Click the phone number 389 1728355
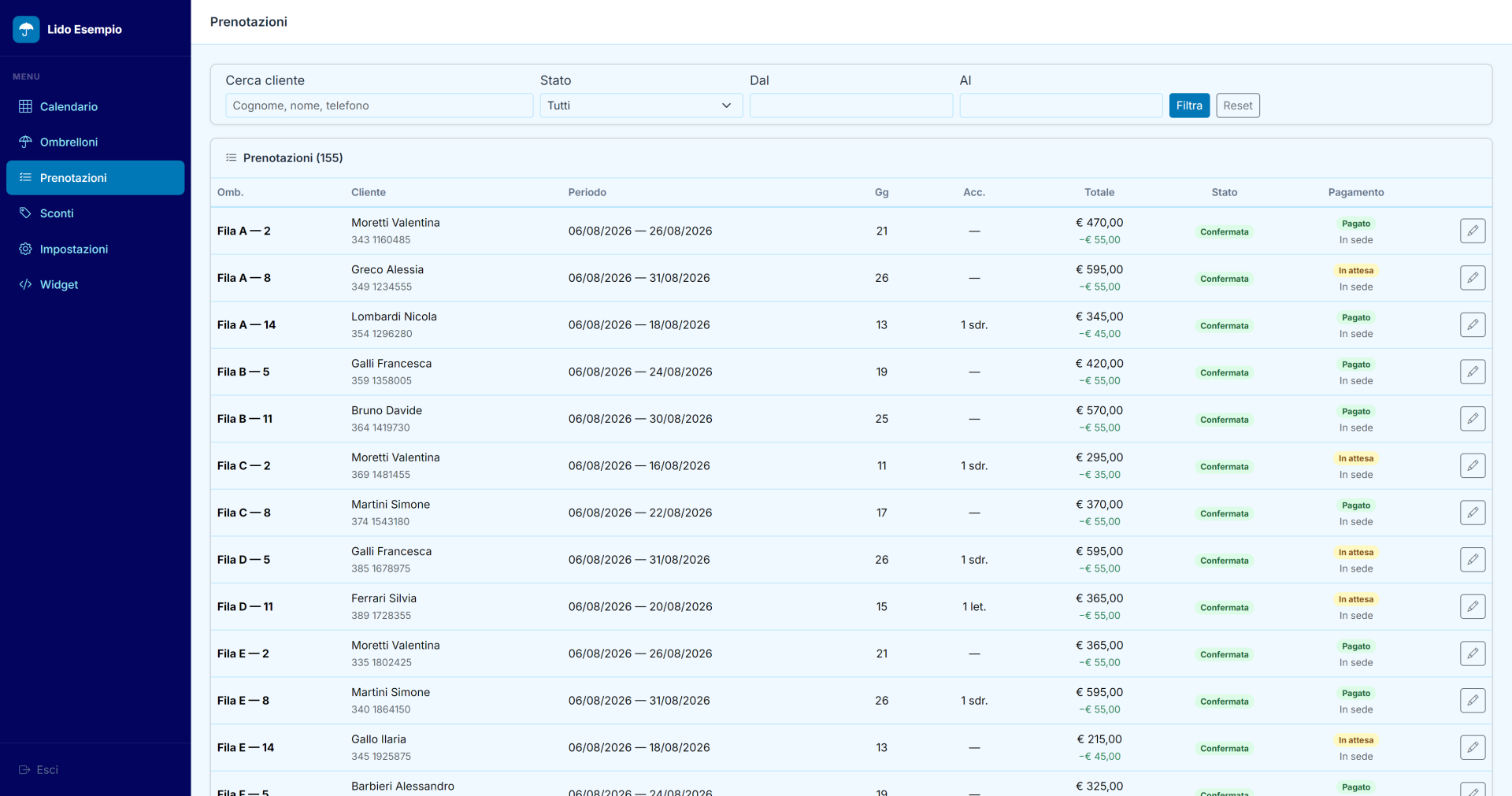The width and height of the screenshot is (1512, 796). tap(381, 616)
